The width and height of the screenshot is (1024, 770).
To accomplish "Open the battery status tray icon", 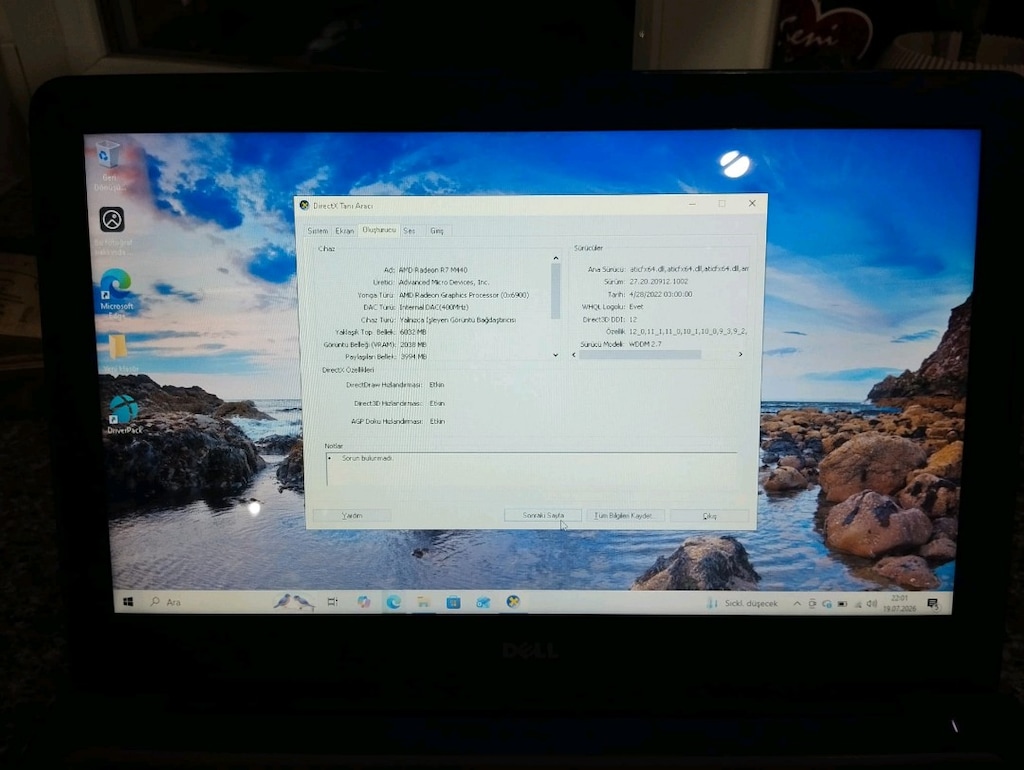I will pos(842,604).
